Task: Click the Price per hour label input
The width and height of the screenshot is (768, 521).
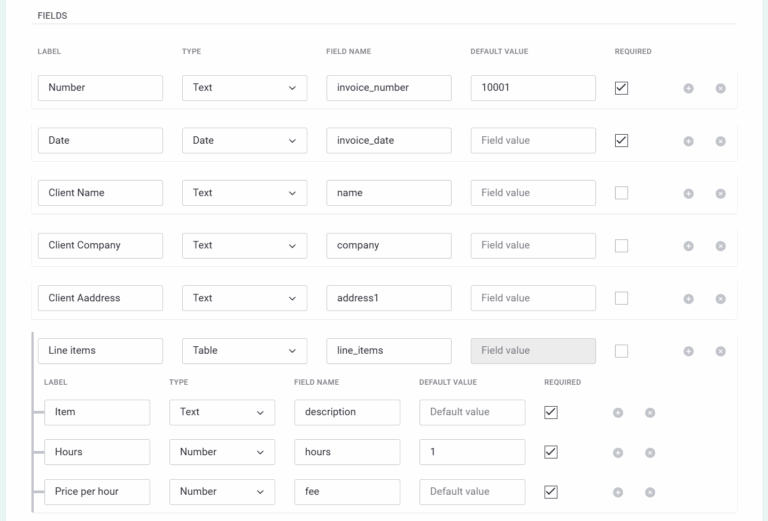Action: [x=97, y=492]
